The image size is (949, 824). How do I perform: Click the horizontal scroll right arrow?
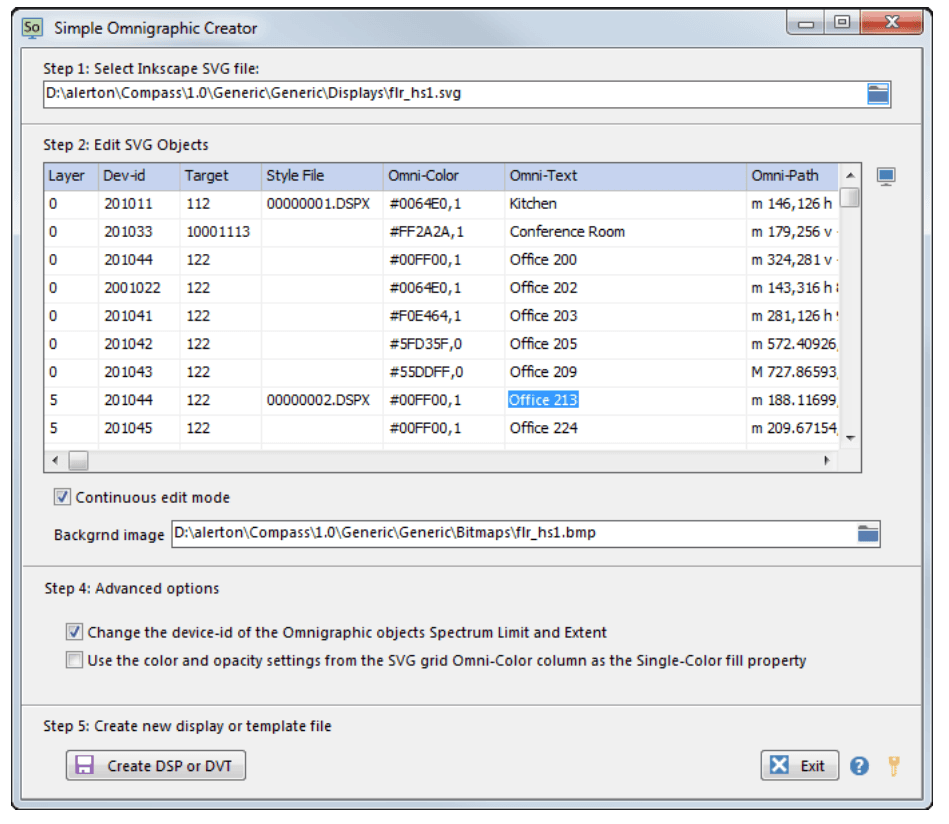pos(826,461)
